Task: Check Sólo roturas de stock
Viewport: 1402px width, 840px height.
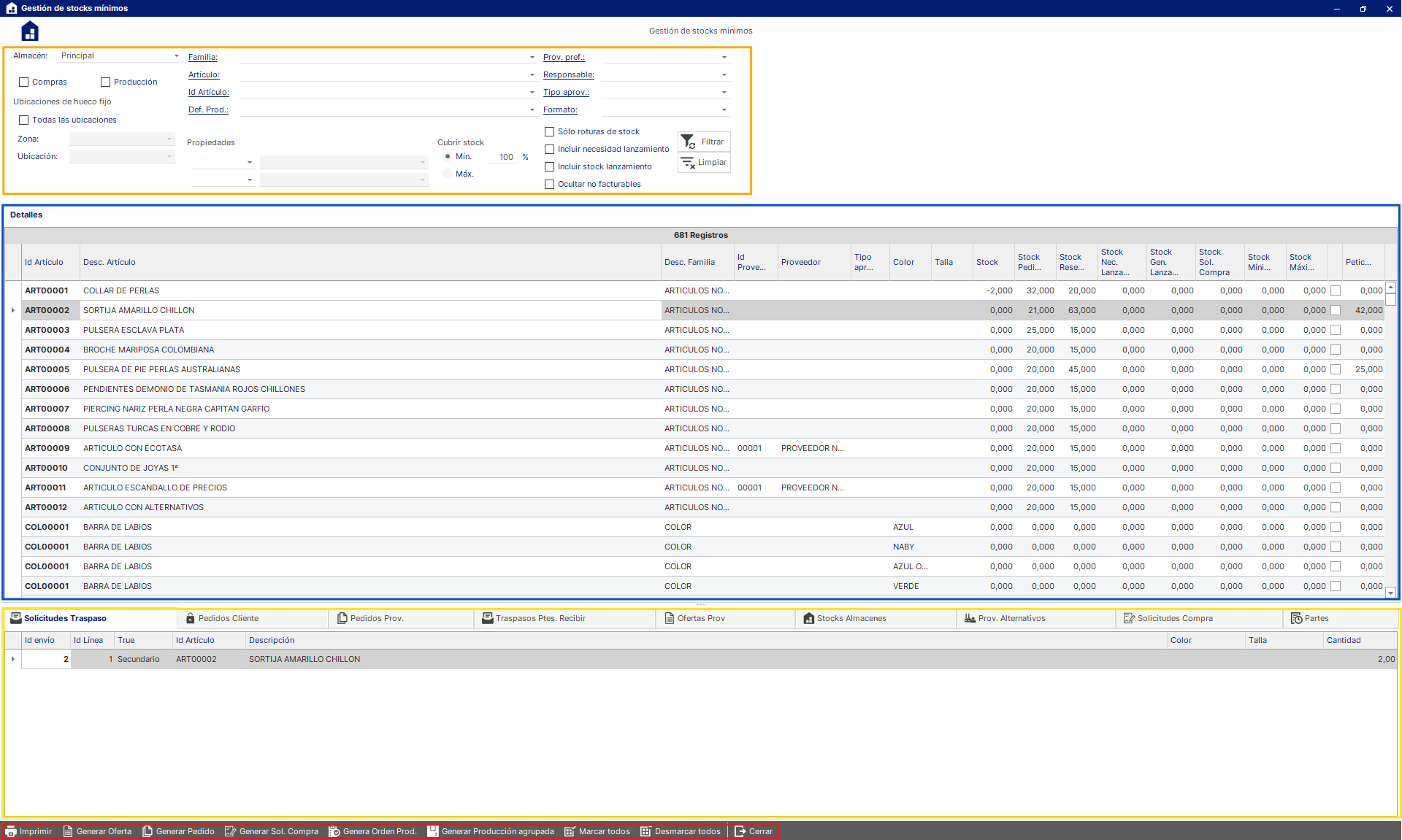Action: 550,132
